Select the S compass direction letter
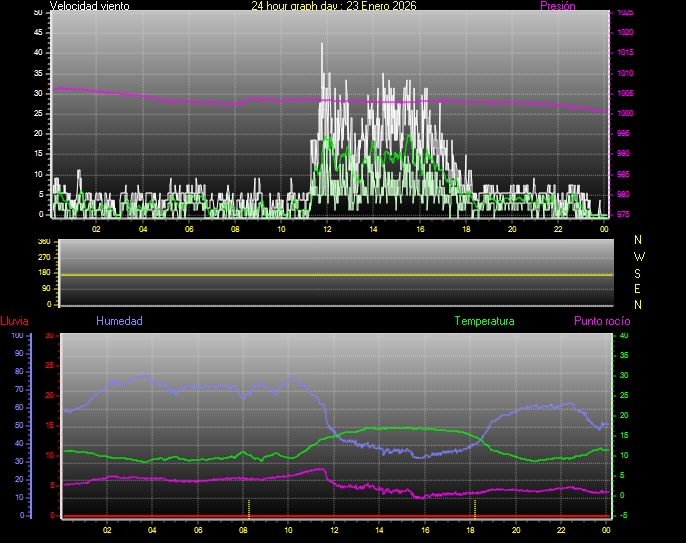Screen dimensions: 686x543 coord(639,272)
